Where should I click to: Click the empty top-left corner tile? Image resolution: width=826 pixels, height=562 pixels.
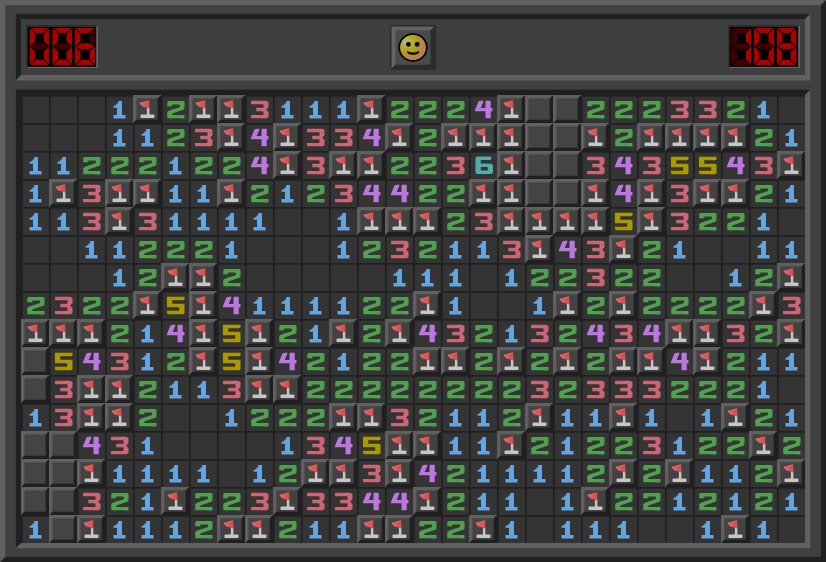(x=36, y=109)
